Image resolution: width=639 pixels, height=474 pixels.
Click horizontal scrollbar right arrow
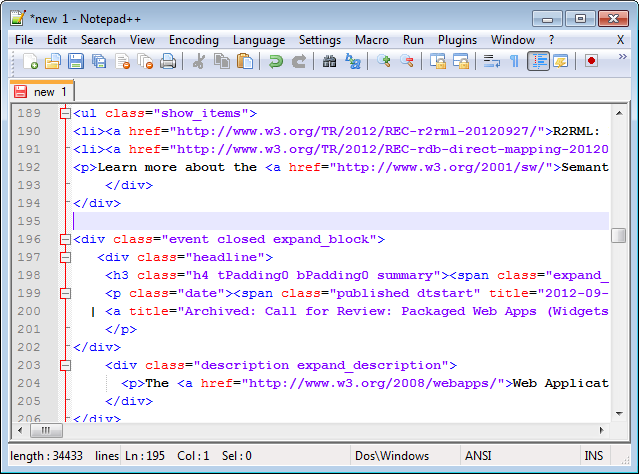click(x=602, y=430)
